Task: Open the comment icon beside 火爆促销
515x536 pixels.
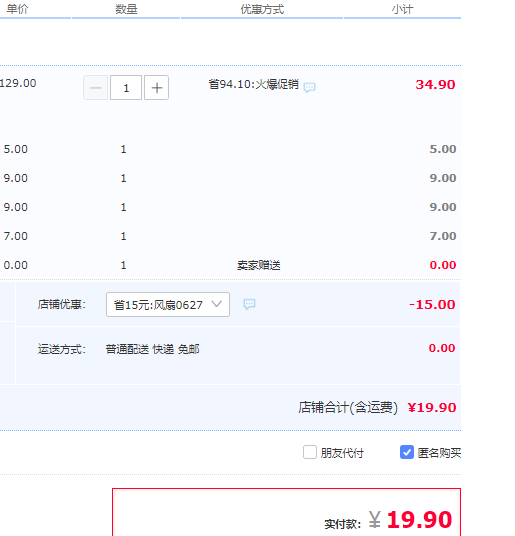Action: point(310,88)
